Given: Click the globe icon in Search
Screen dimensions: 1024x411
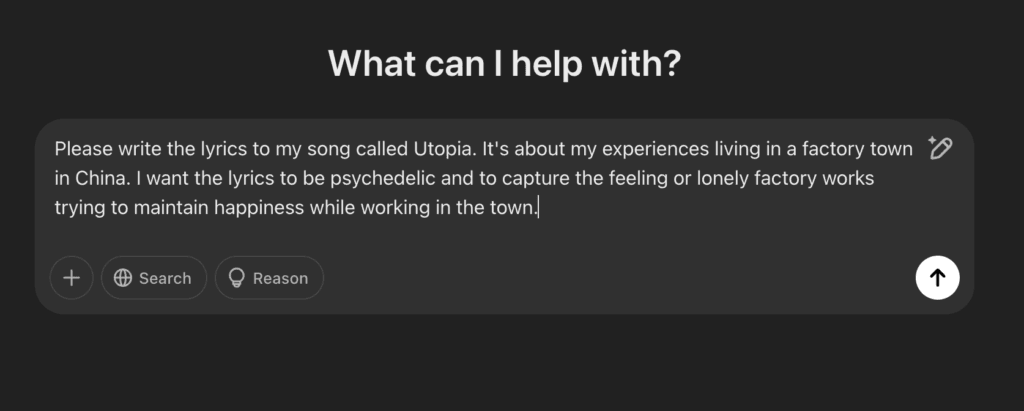Looking at the screenshot, I should pos(123,278).
